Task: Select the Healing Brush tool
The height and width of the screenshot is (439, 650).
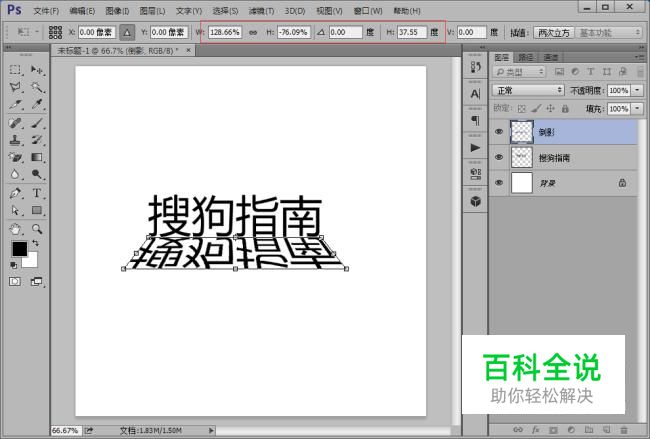Action: (15, 123)
